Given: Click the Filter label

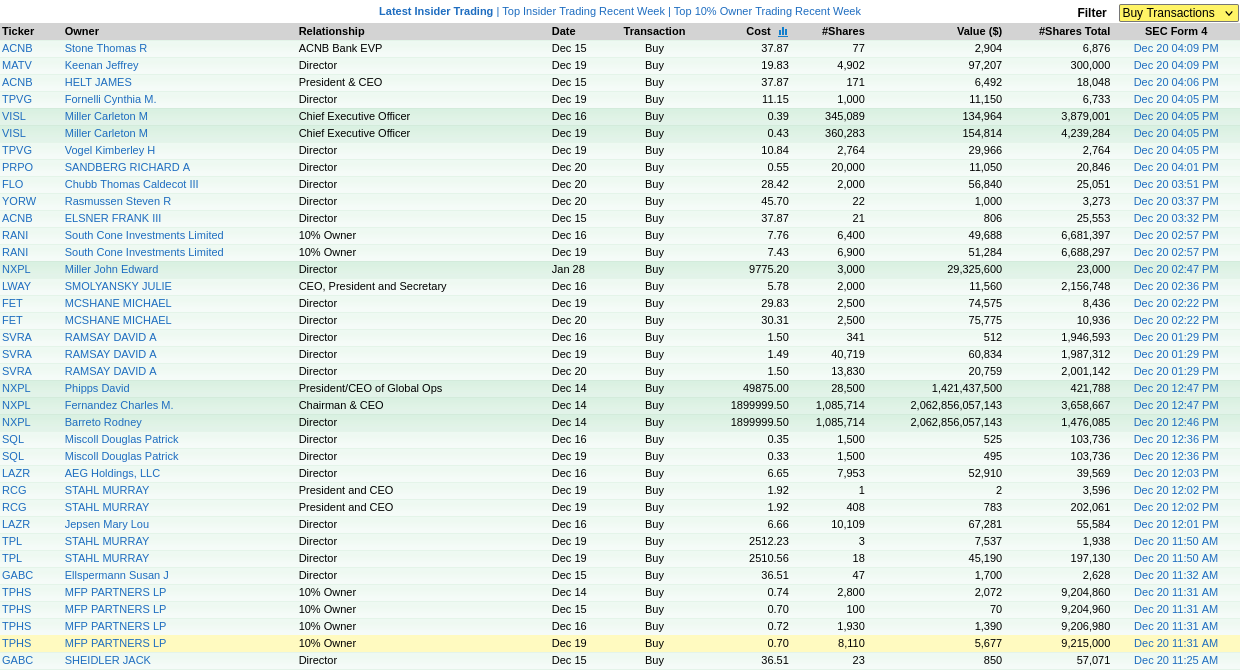Looking at the screenshot, I should coord(1092,13).
